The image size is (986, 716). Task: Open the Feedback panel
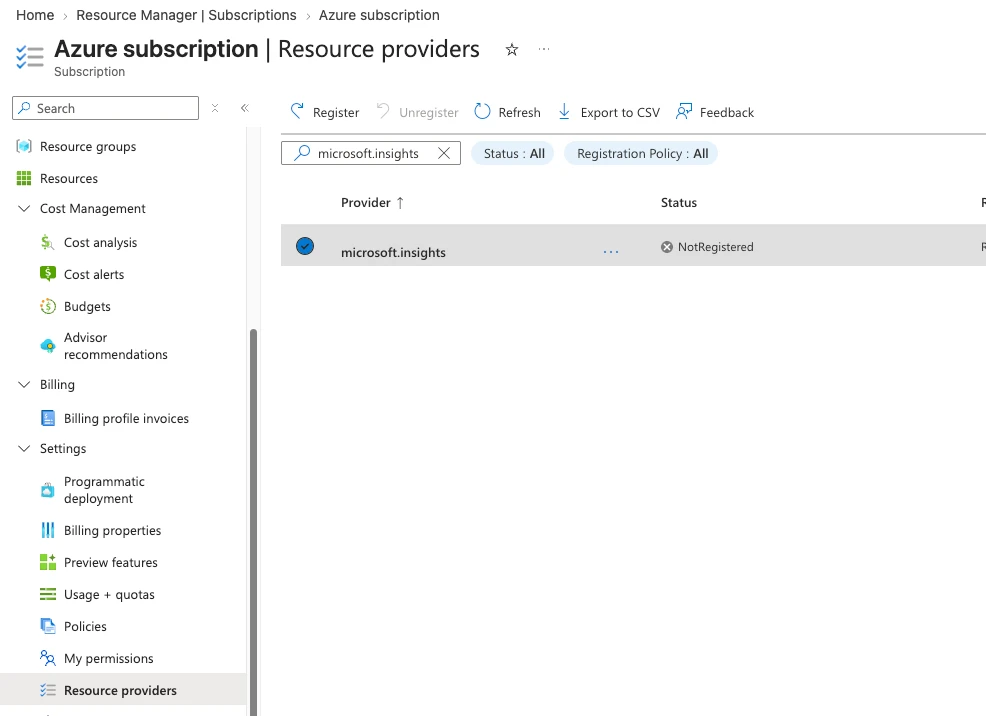tap(715, 113)
